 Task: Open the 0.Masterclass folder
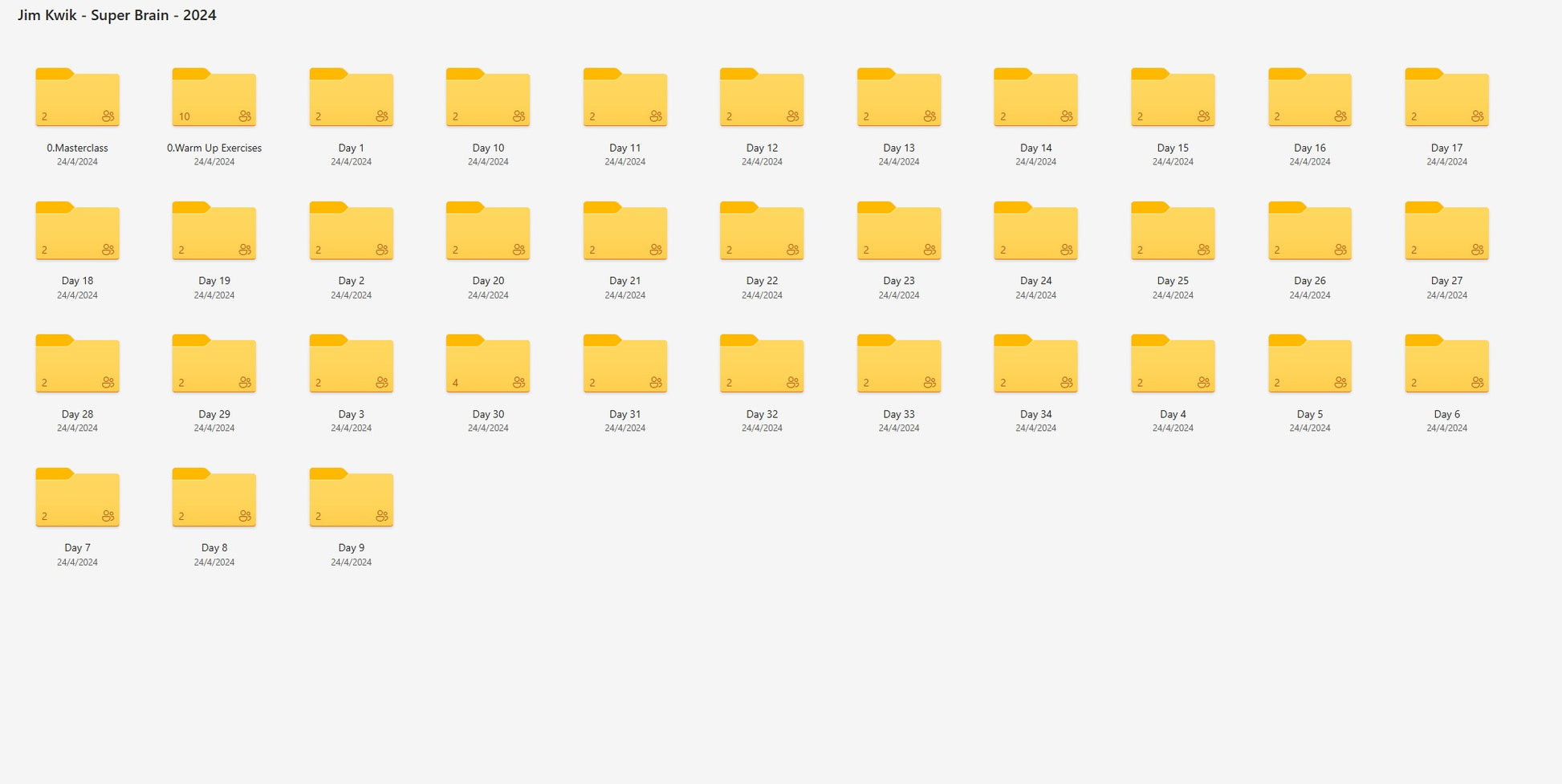[x=77, y=98]
